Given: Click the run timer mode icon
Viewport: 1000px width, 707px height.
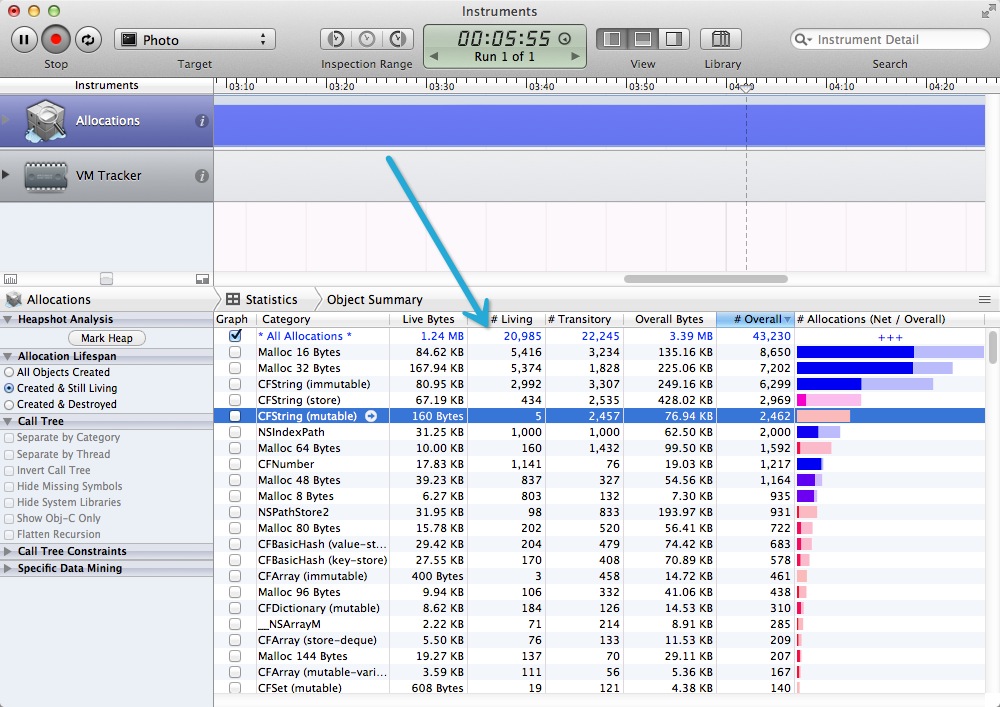Looking at the screenshot, I should (x=564, y=38).
